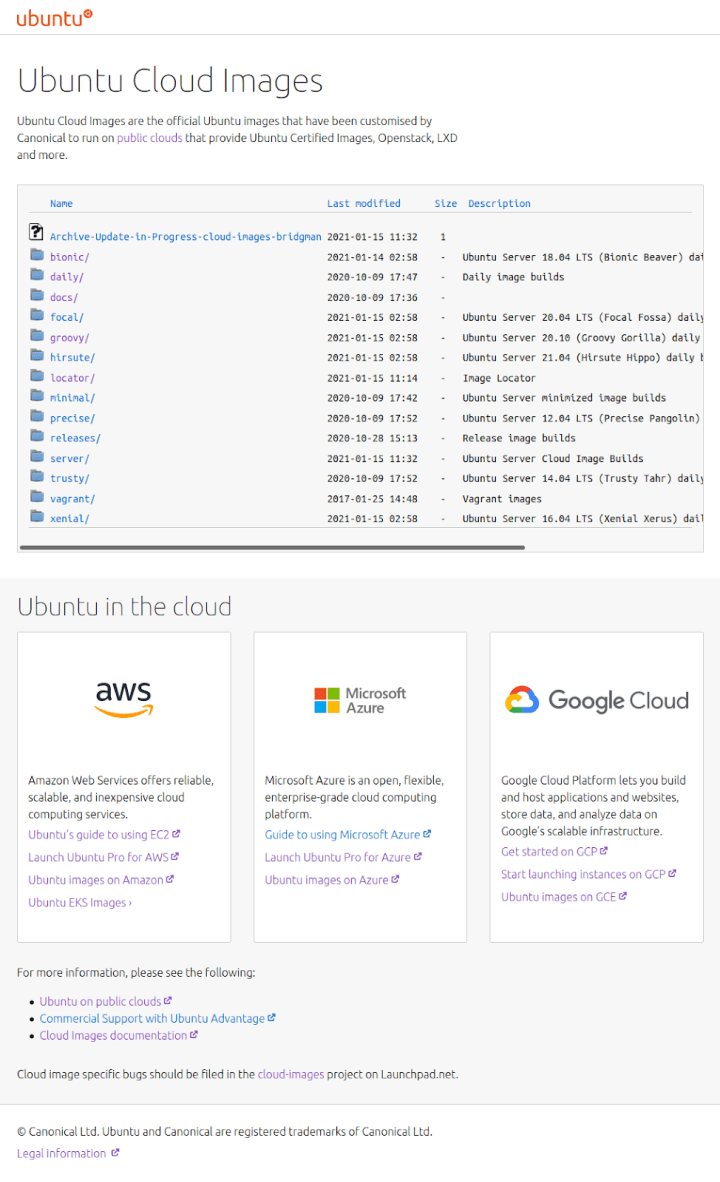Image resolution: width=720 pixels, height=1182 pixels.
Task: Click the folder icon next to daily/
Action: 37,274
